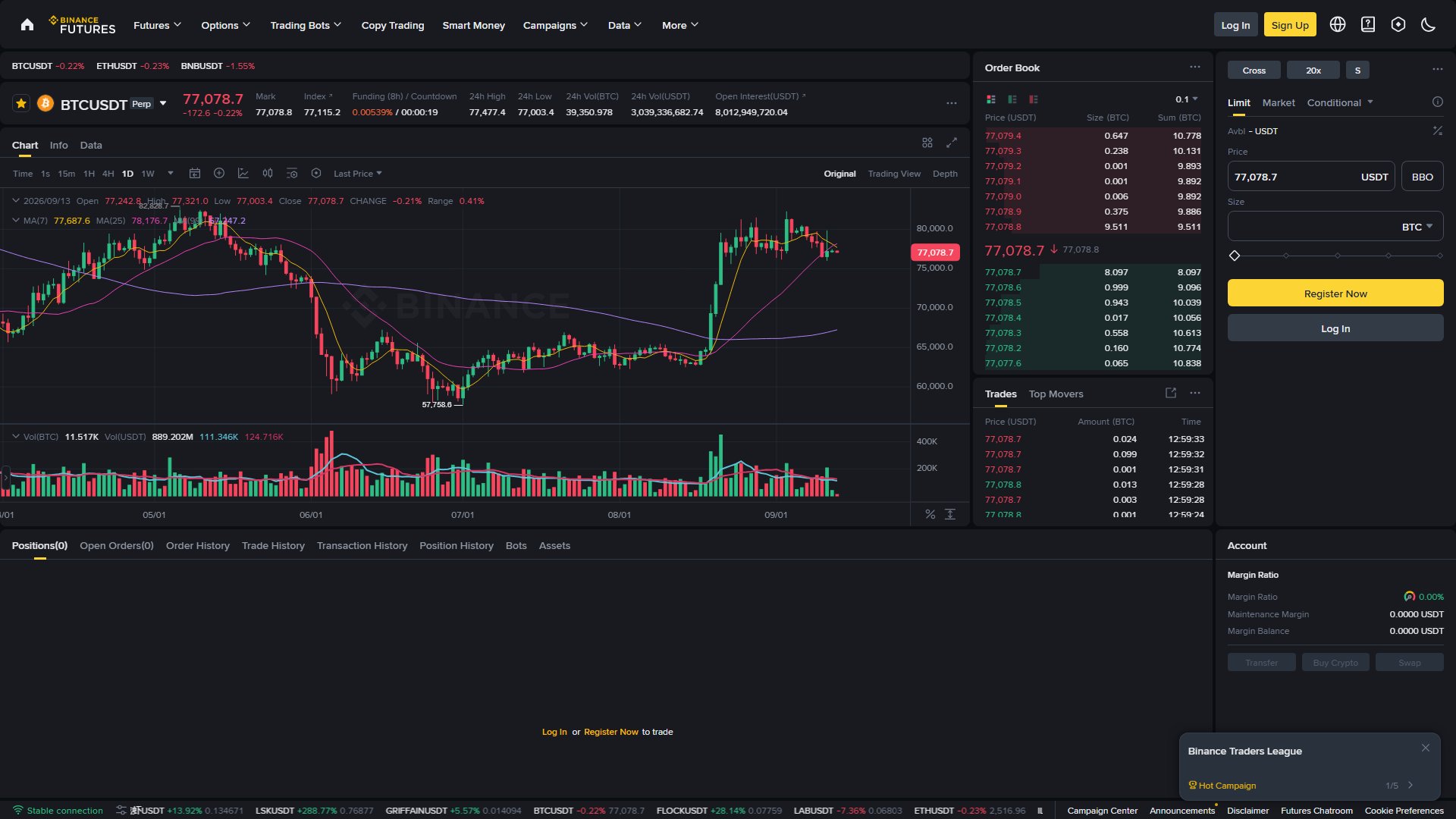This screenshot has width=1456, height=819.
Task: Collapse the OHLC info row on chart
Action: tap(16, 201)
